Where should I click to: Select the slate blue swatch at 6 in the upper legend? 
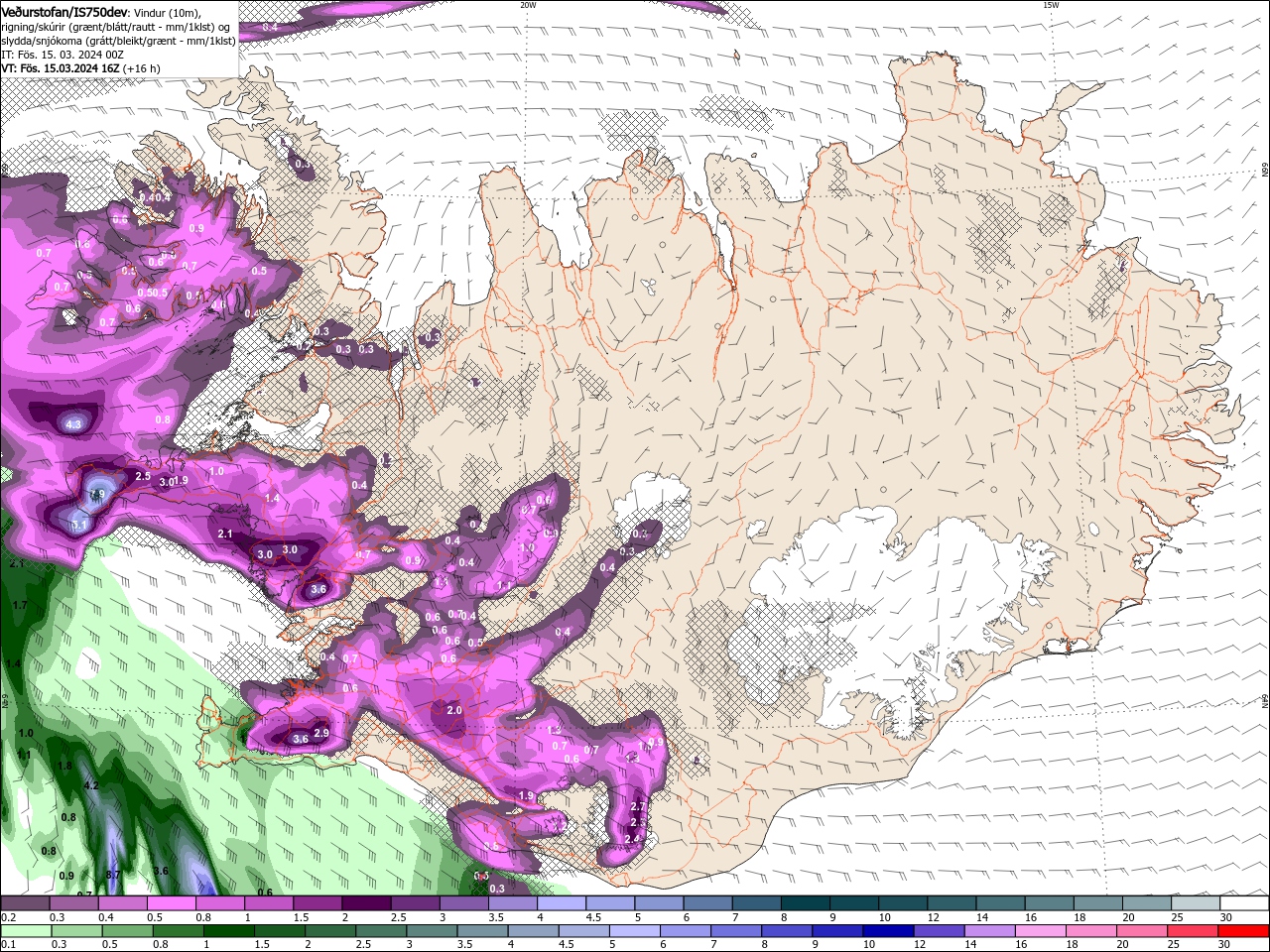(x=707, y=904)
